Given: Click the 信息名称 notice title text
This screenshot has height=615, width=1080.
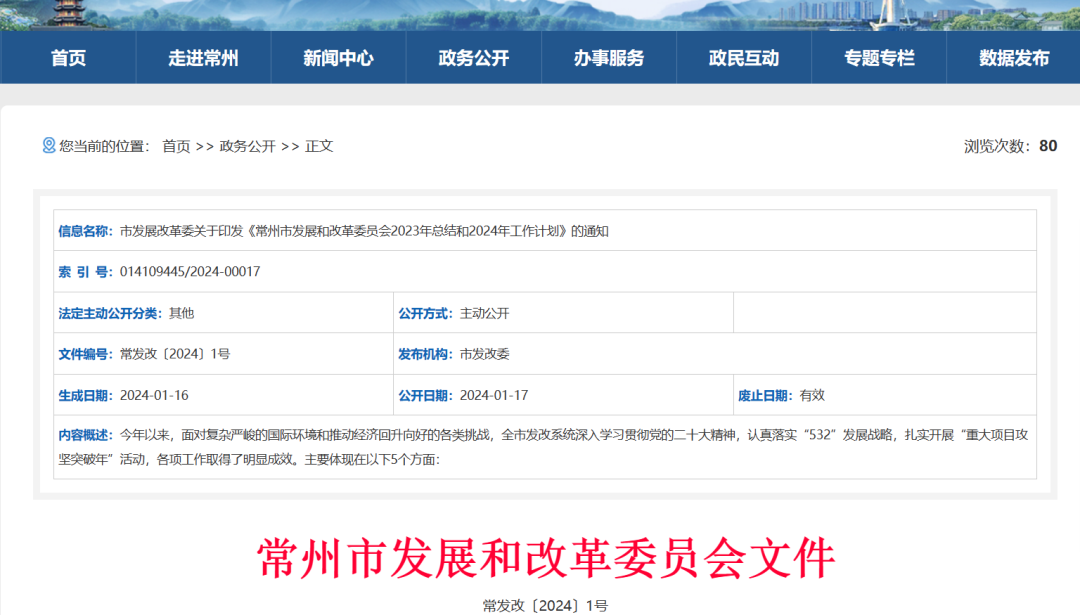Looking at the screenshot, I should pos(364,231).
